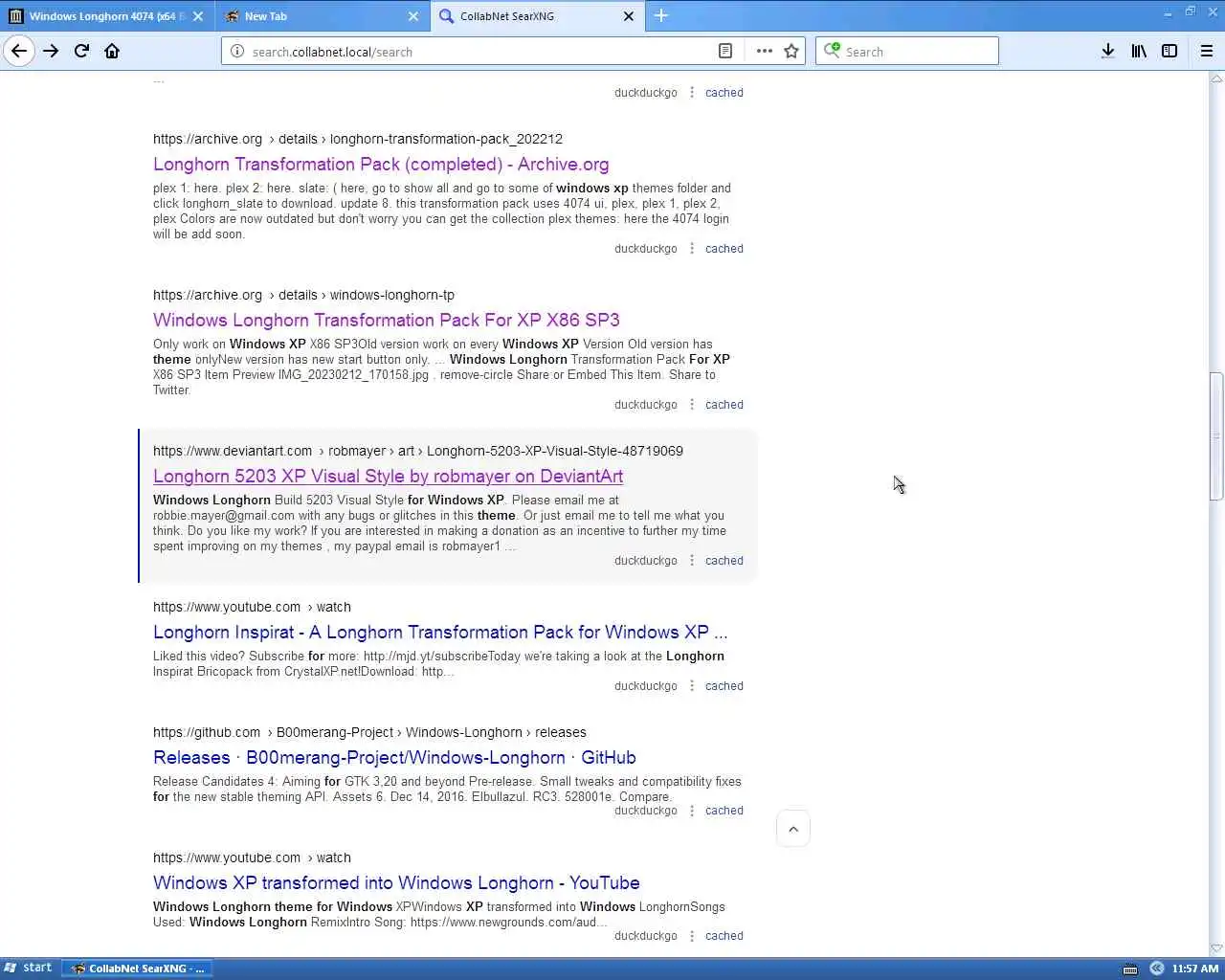Jump back to top with arrow button
1225x980 pixels.
click(x=793, y=829)
